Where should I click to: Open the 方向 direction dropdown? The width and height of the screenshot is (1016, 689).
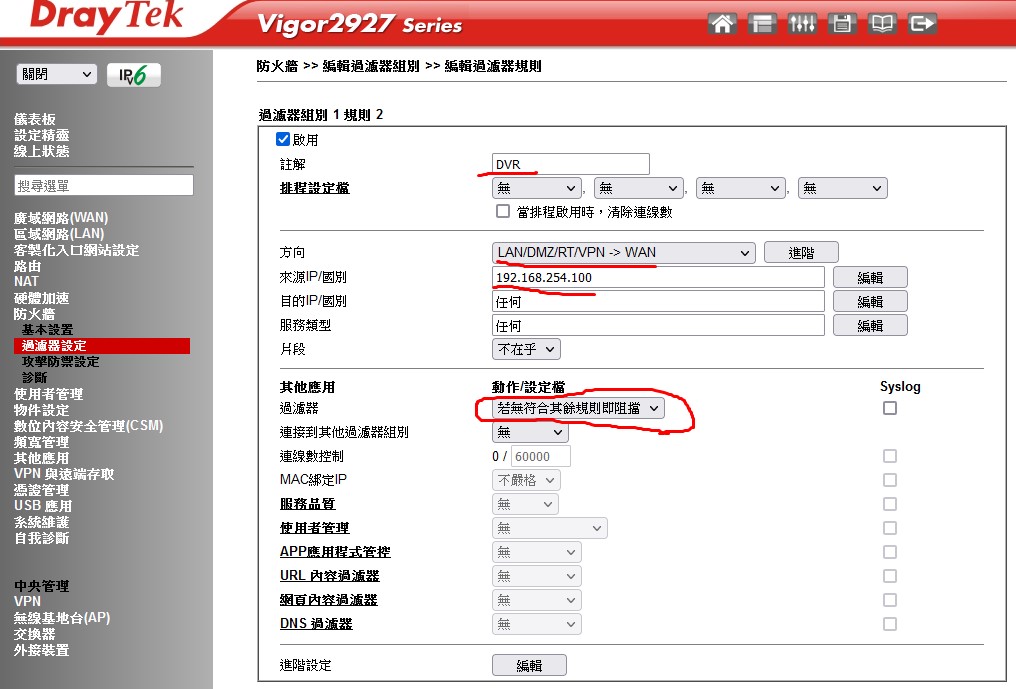coord(623,253)
